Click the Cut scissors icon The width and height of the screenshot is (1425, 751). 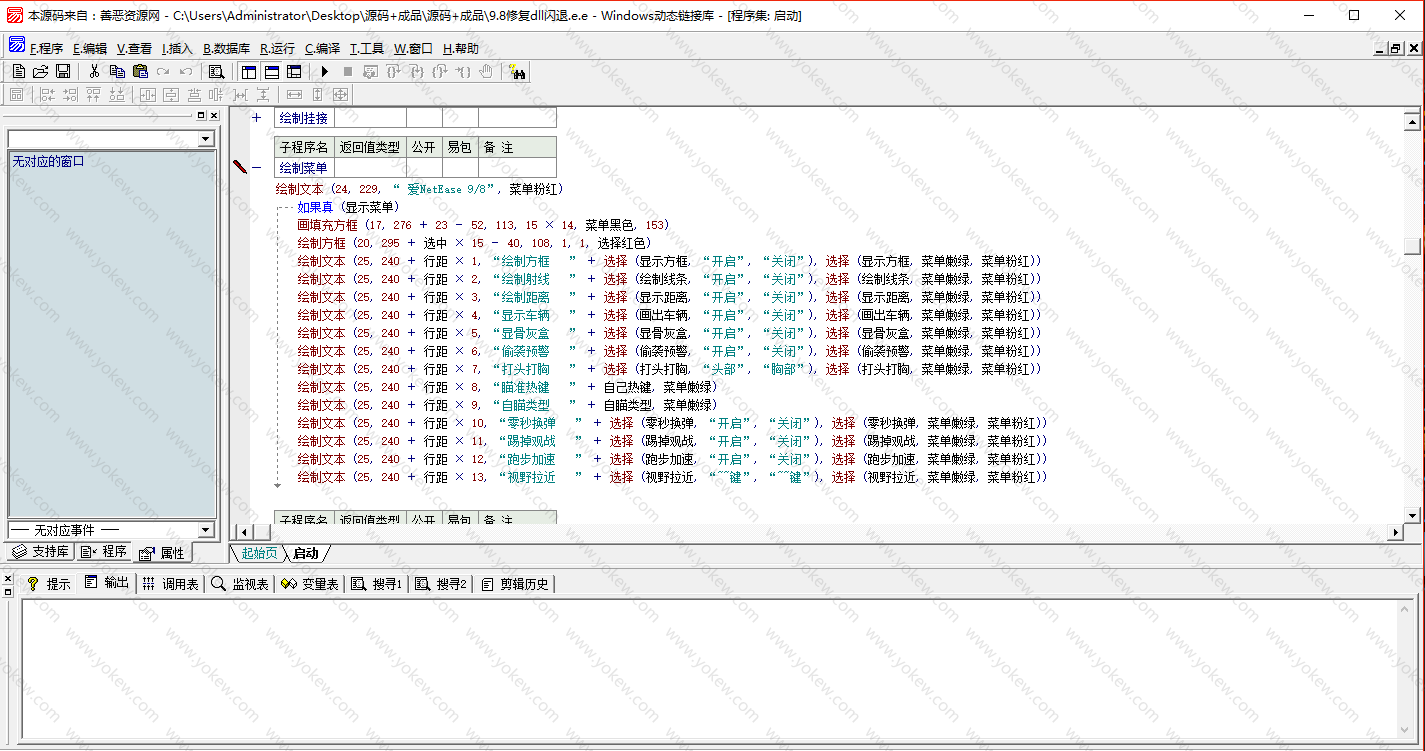(94, 71)
